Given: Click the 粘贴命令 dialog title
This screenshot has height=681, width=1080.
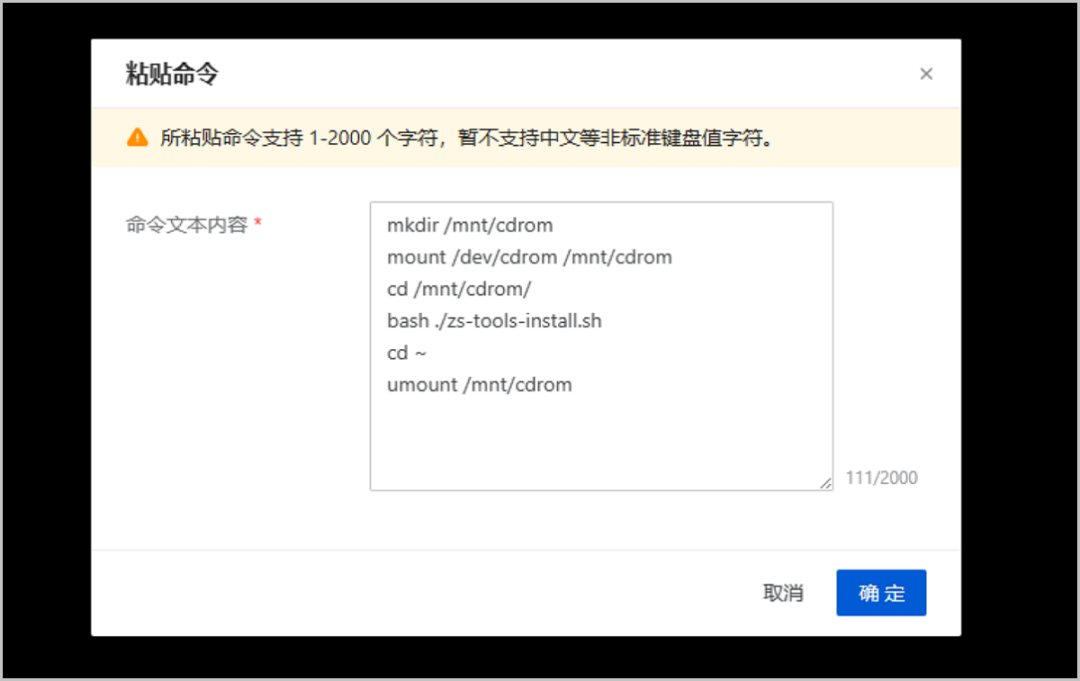Looking at the screenshot, I should (171, 74).
